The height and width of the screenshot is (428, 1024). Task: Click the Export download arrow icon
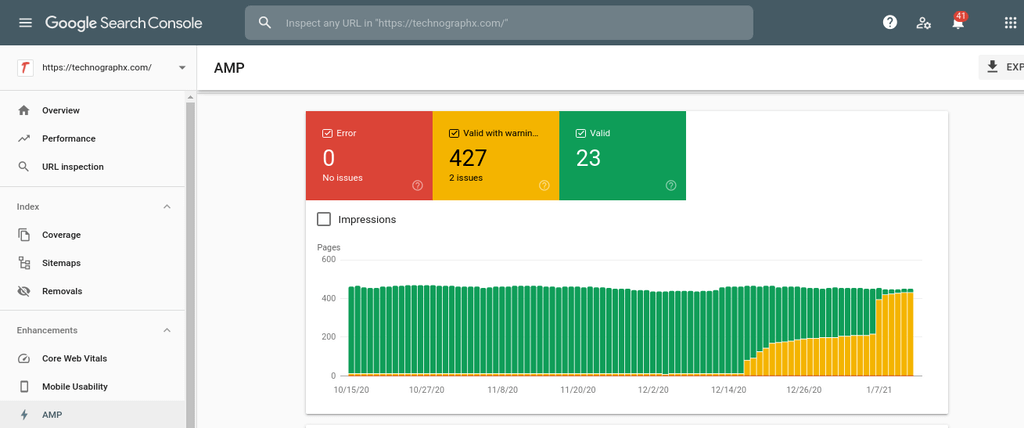[993, 67]
